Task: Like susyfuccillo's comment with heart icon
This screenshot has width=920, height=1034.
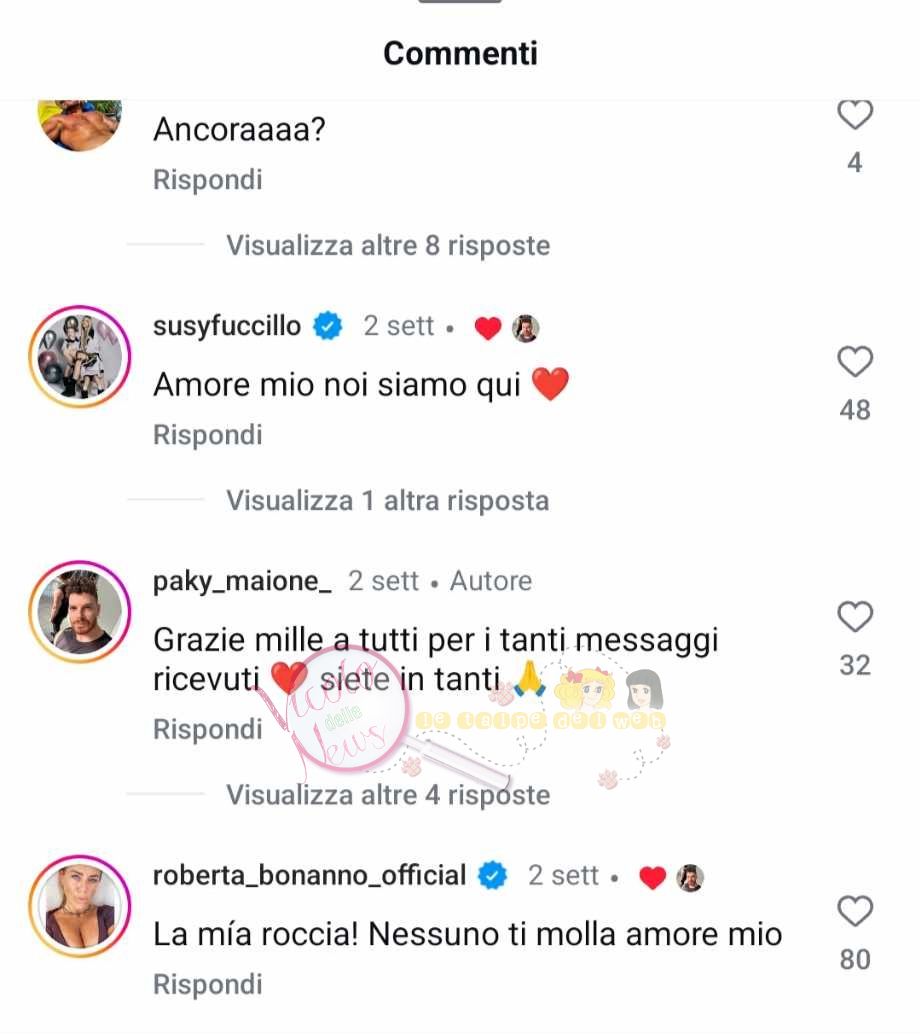Action: click(855, 361)
